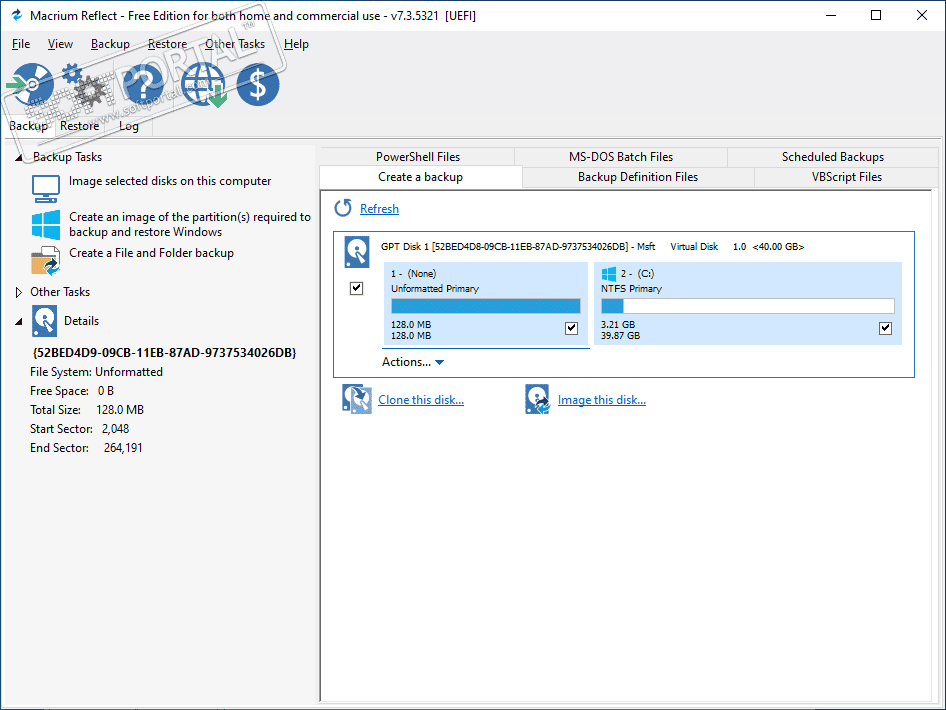Click the Refresh link

coord(379,209)
